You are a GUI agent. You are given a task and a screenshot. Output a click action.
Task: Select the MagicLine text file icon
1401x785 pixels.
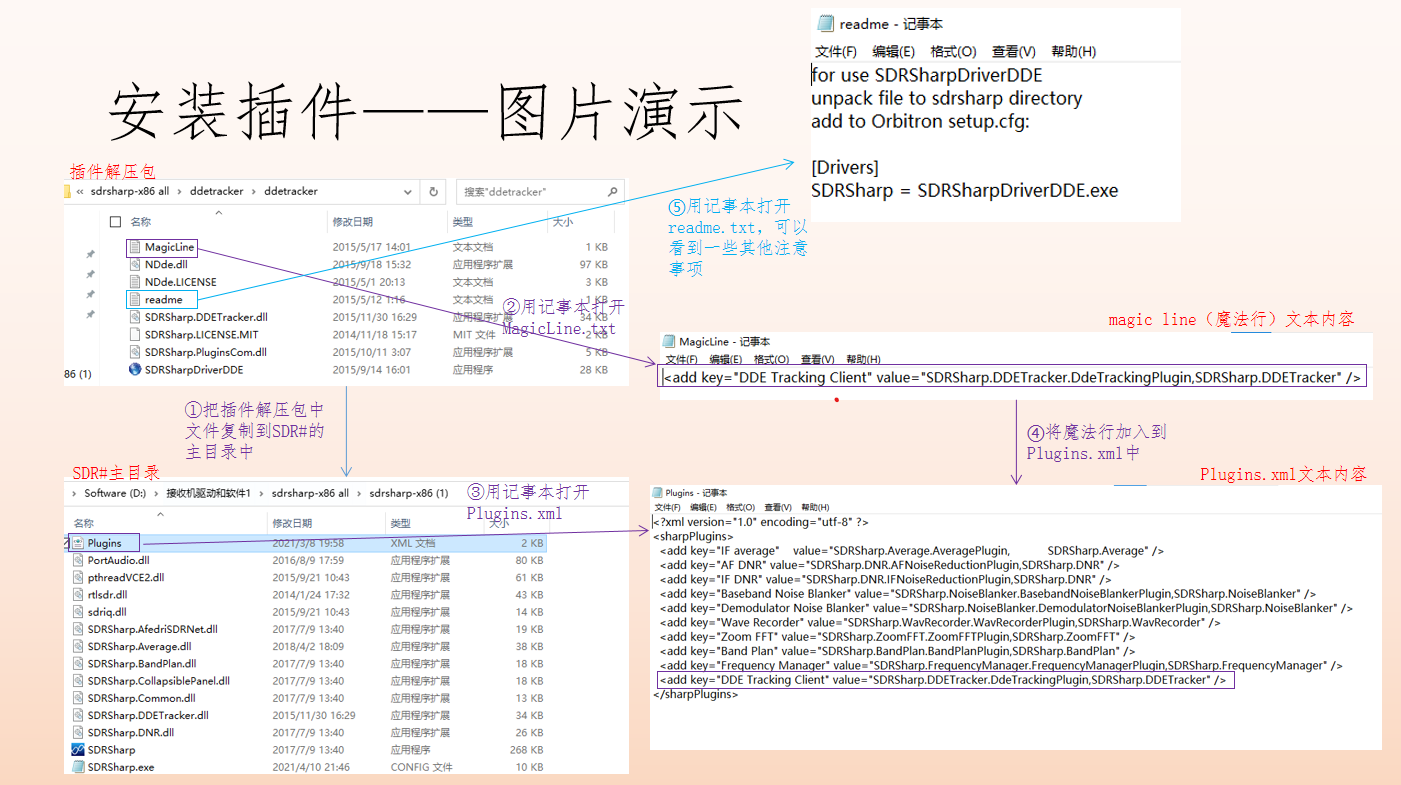(x=135, y=247)
